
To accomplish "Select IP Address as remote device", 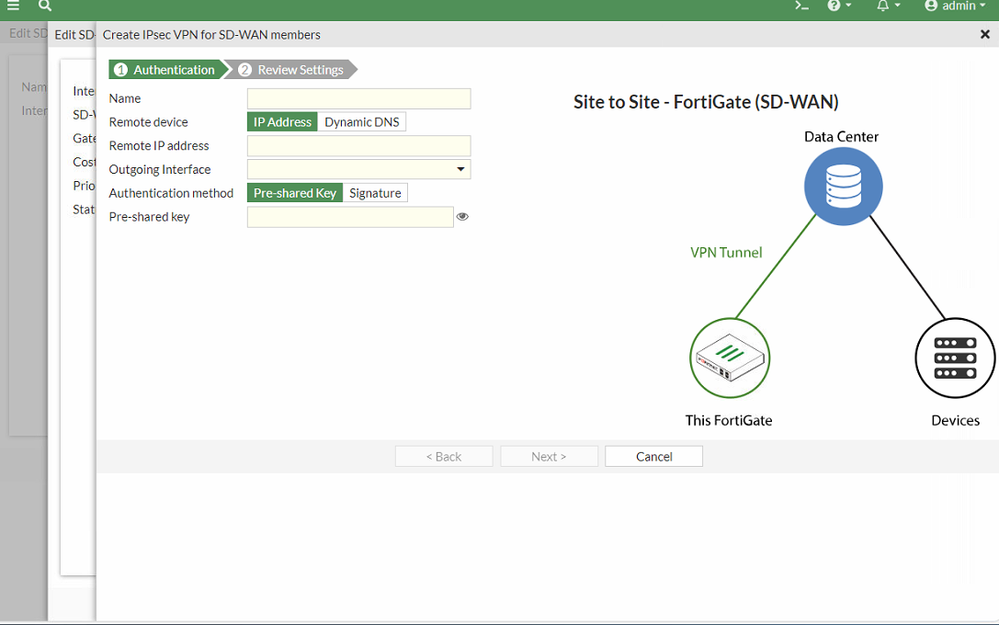I will pos(282,122).
